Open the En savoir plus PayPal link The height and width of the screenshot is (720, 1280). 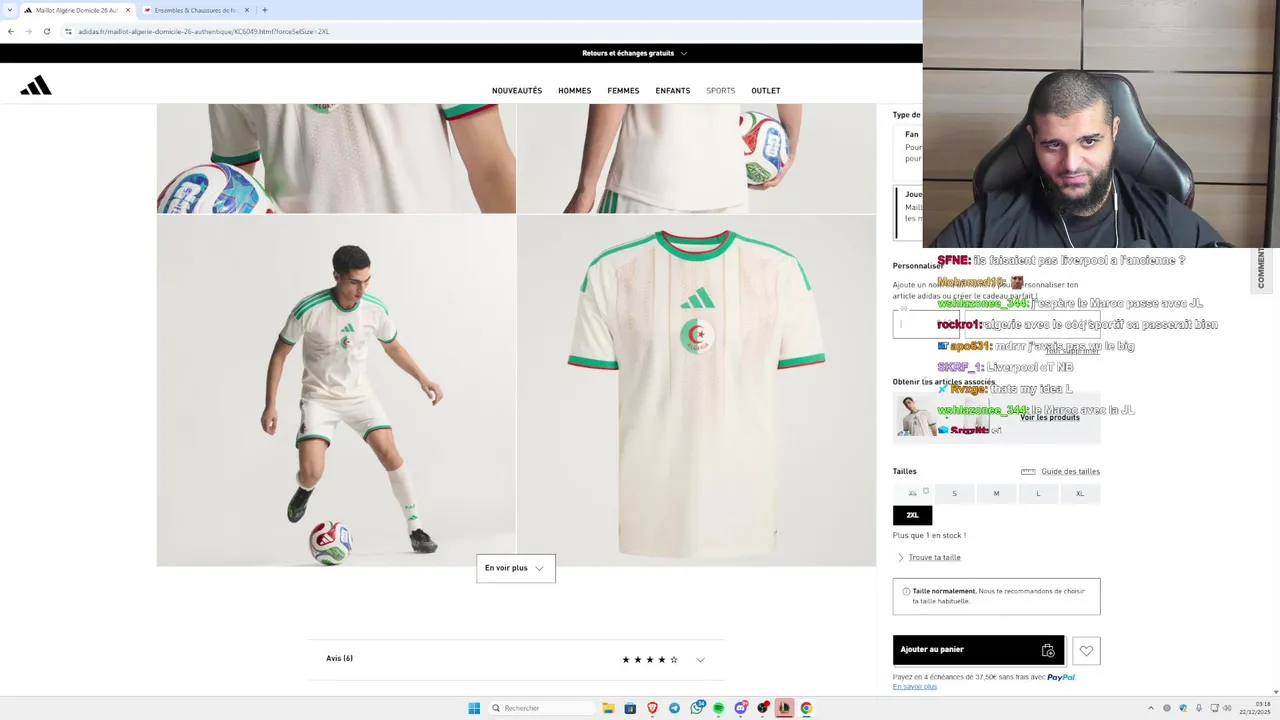tap(915, 687)
